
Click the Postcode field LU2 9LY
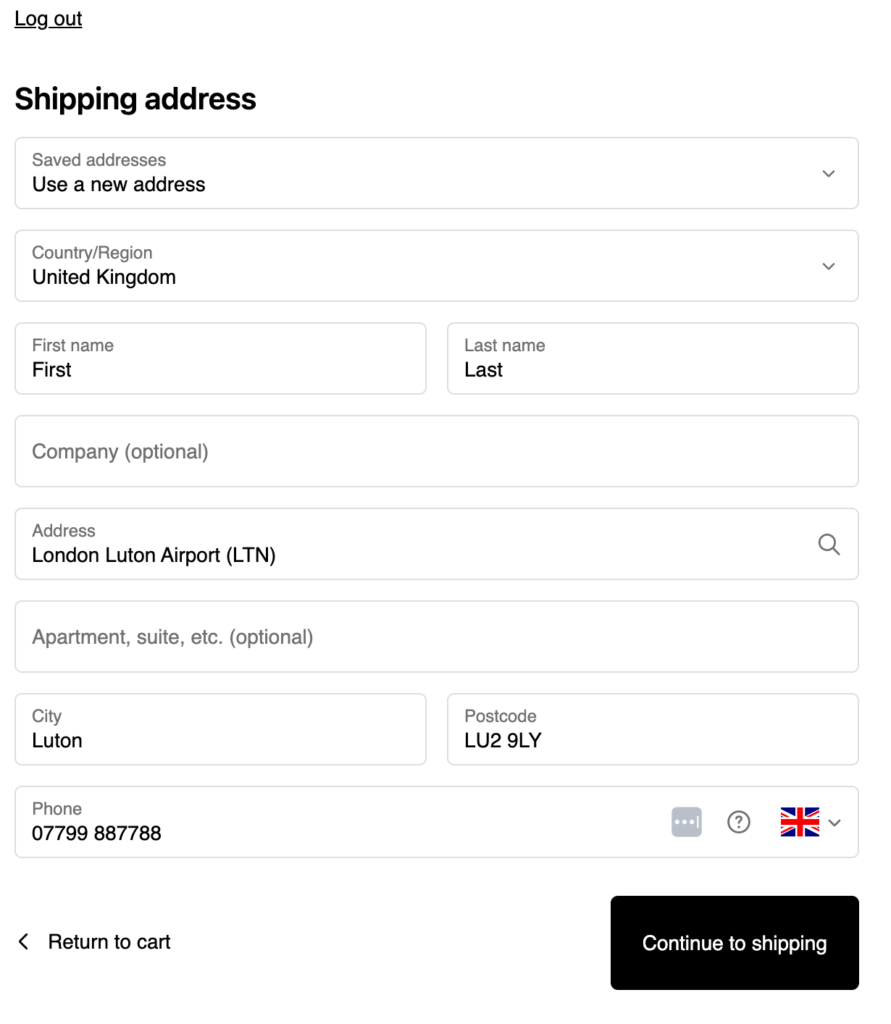[x=653, y=729]
